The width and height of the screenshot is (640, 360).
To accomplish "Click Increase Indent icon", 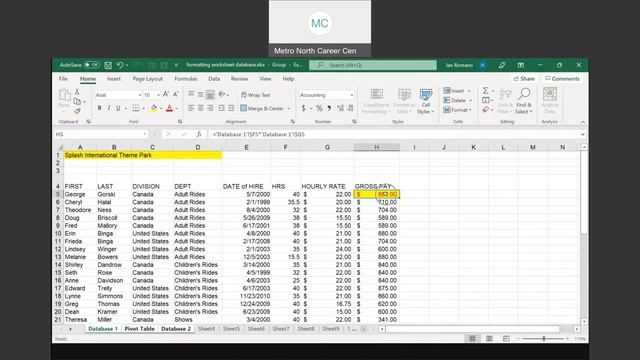I will coord(231,108).
